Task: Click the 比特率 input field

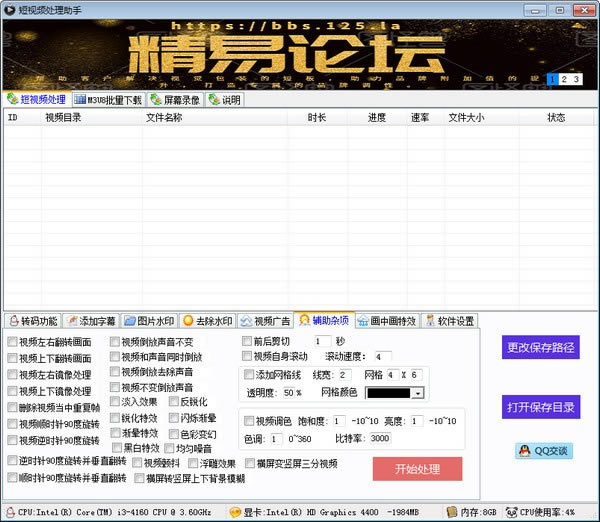Action: (381, 438)
